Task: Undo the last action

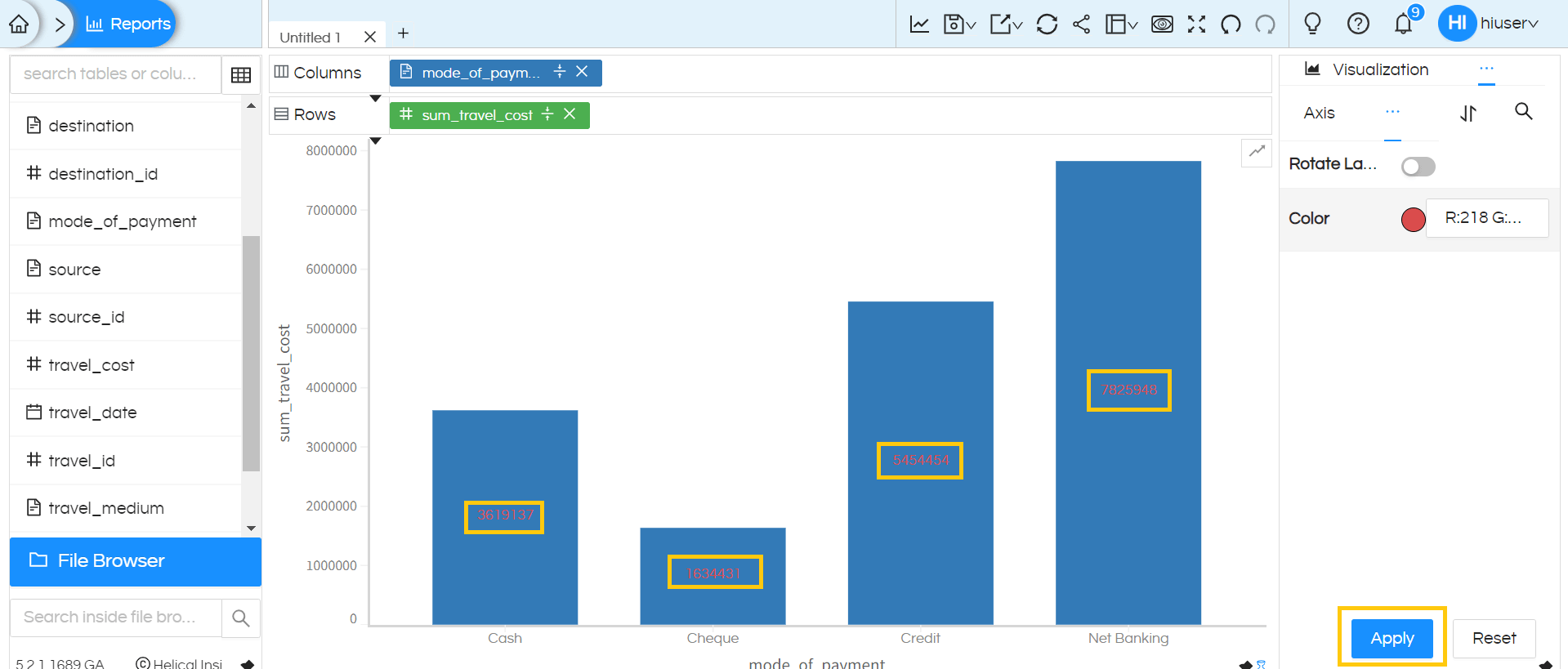Action: [x=1231, y=24]
